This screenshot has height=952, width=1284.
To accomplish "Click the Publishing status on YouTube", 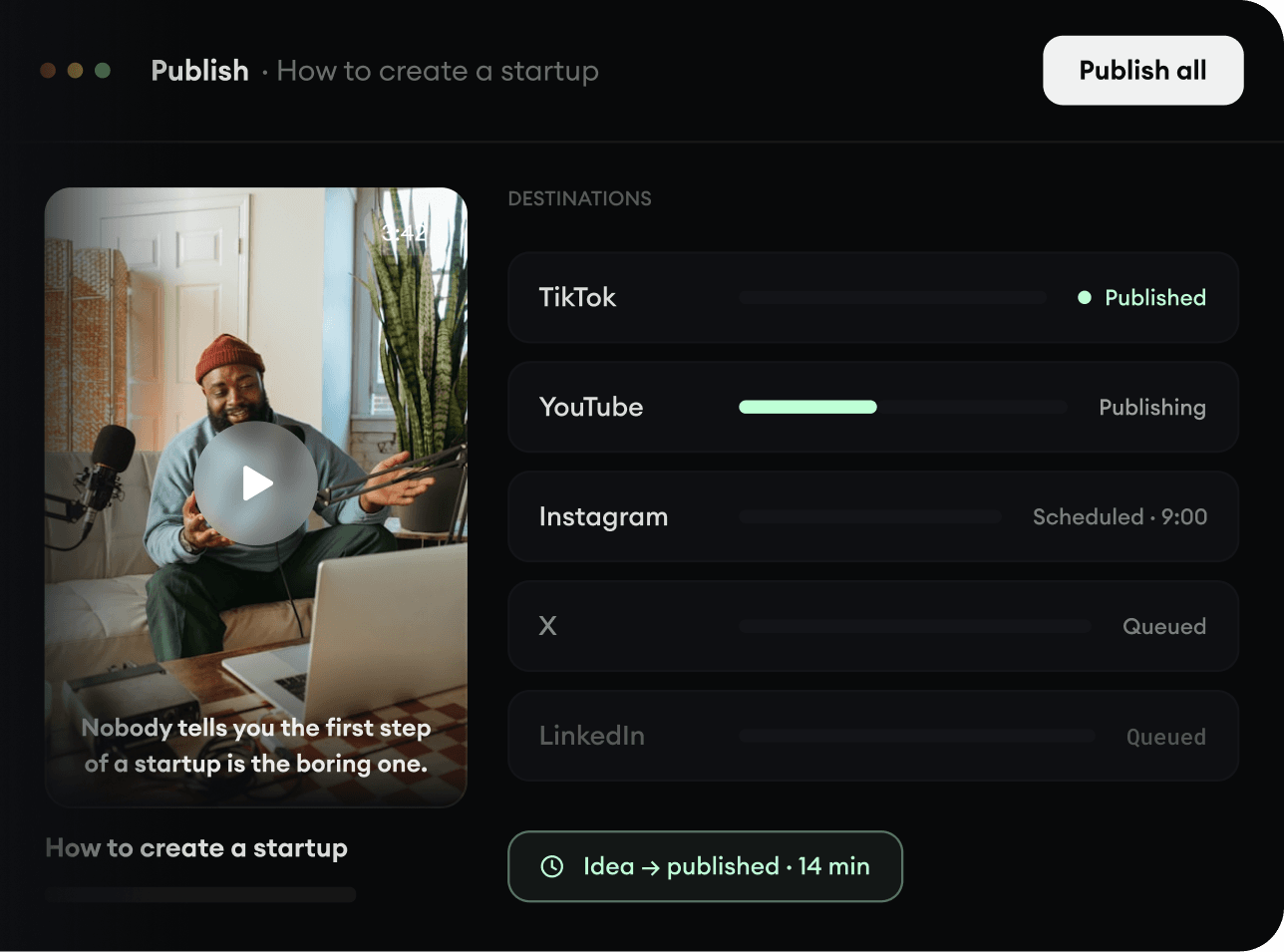I will click(x=1152, y=408).
